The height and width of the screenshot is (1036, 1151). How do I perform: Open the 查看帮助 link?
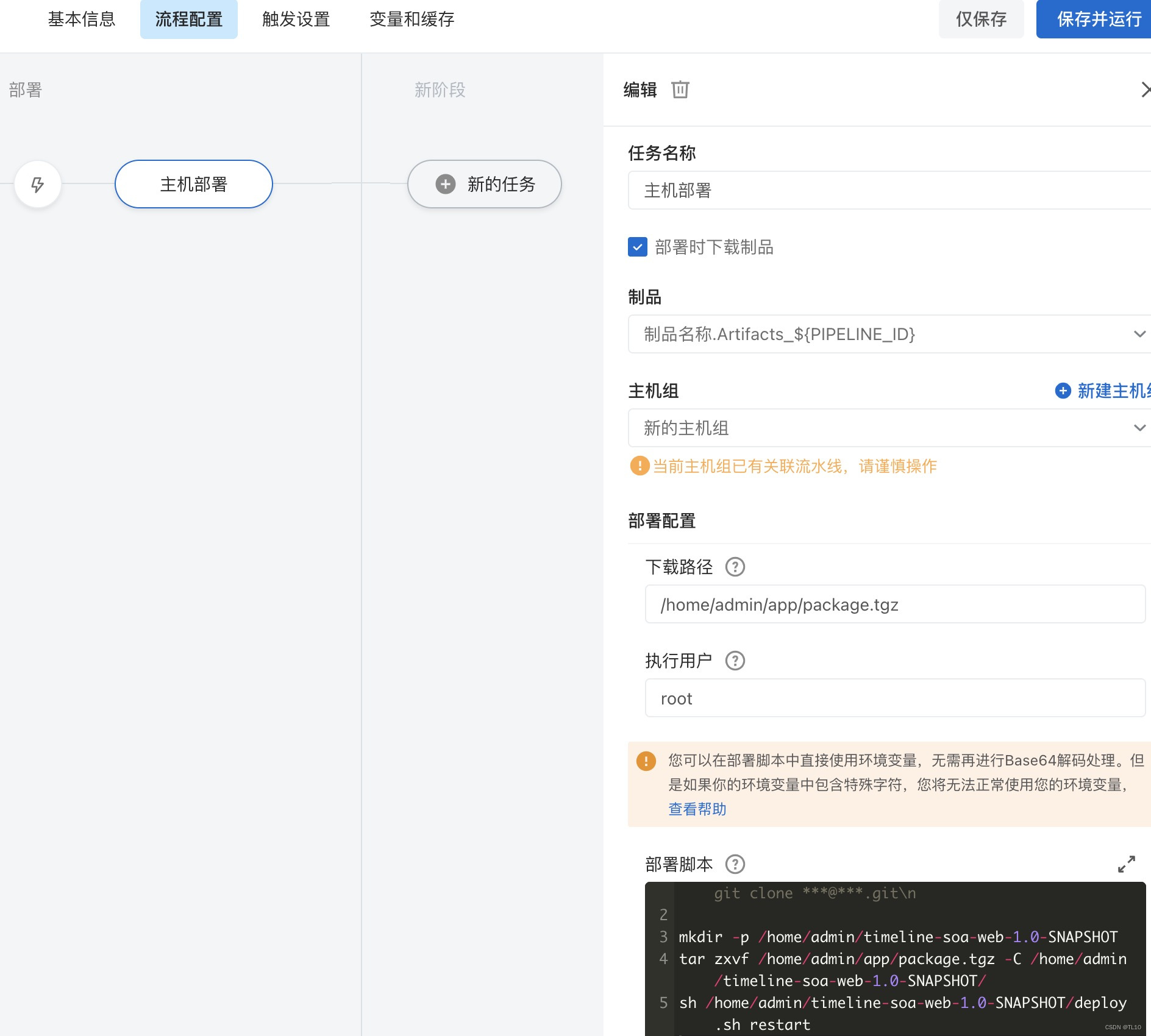[697, 809]
